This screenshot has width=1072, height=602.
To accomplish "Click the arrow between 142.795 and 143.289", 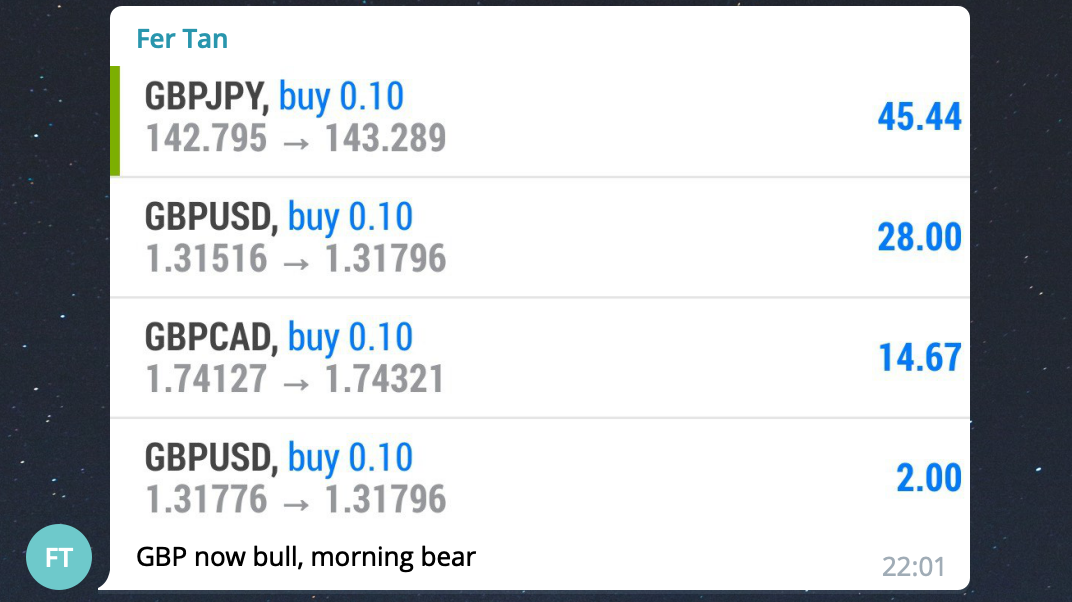I will (295, 143).
